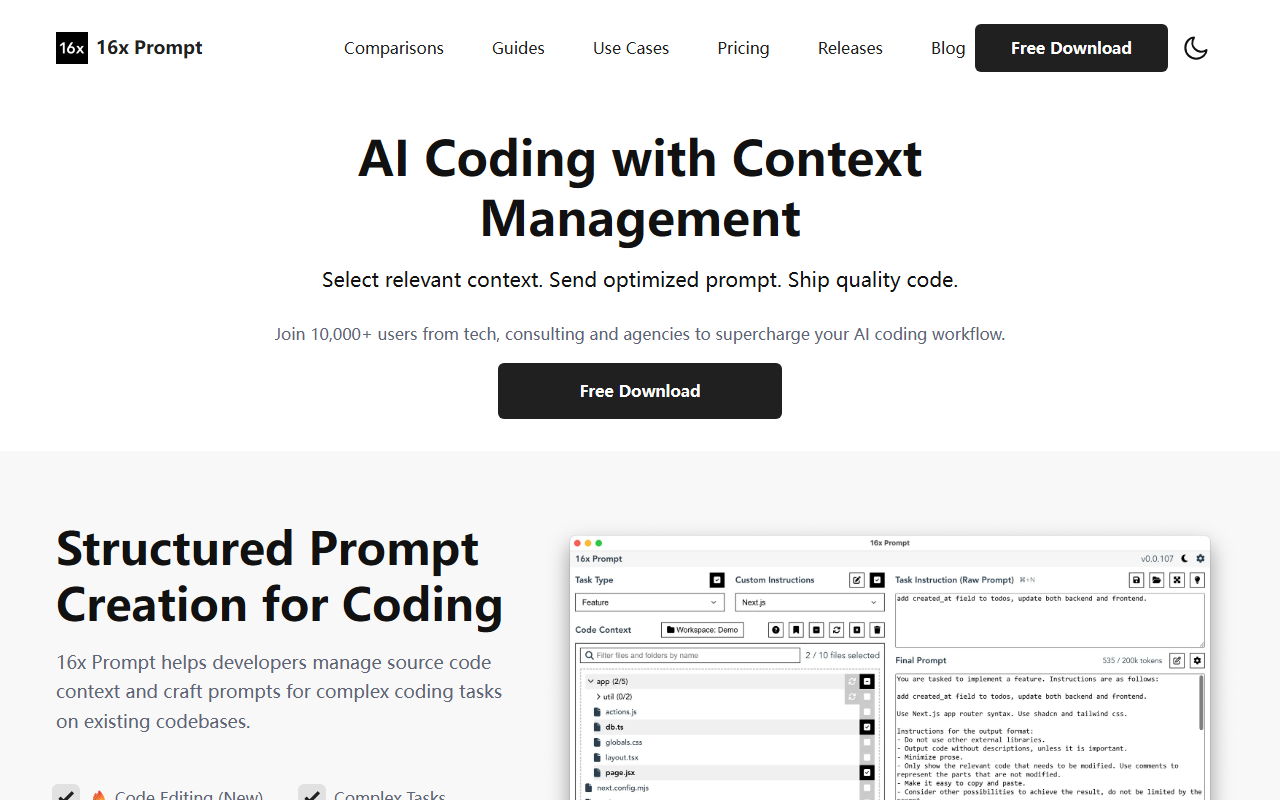Click the deselect-all minus icon in Code Context toolbar
Screen dimensions: 1280x800
[x=816, y=630]
